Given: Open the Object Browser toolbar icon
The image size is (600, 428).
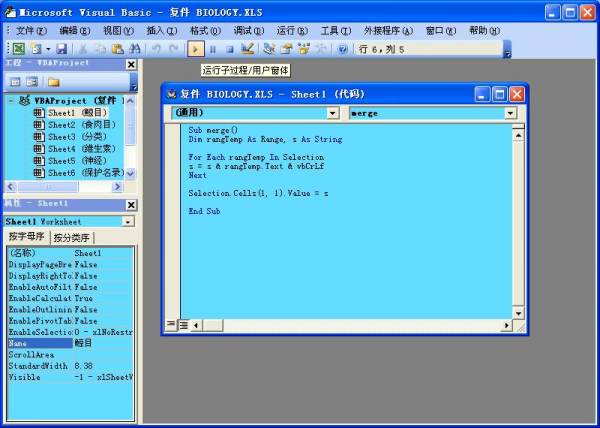Looking at the screenshot, I should tap(304, 49).
